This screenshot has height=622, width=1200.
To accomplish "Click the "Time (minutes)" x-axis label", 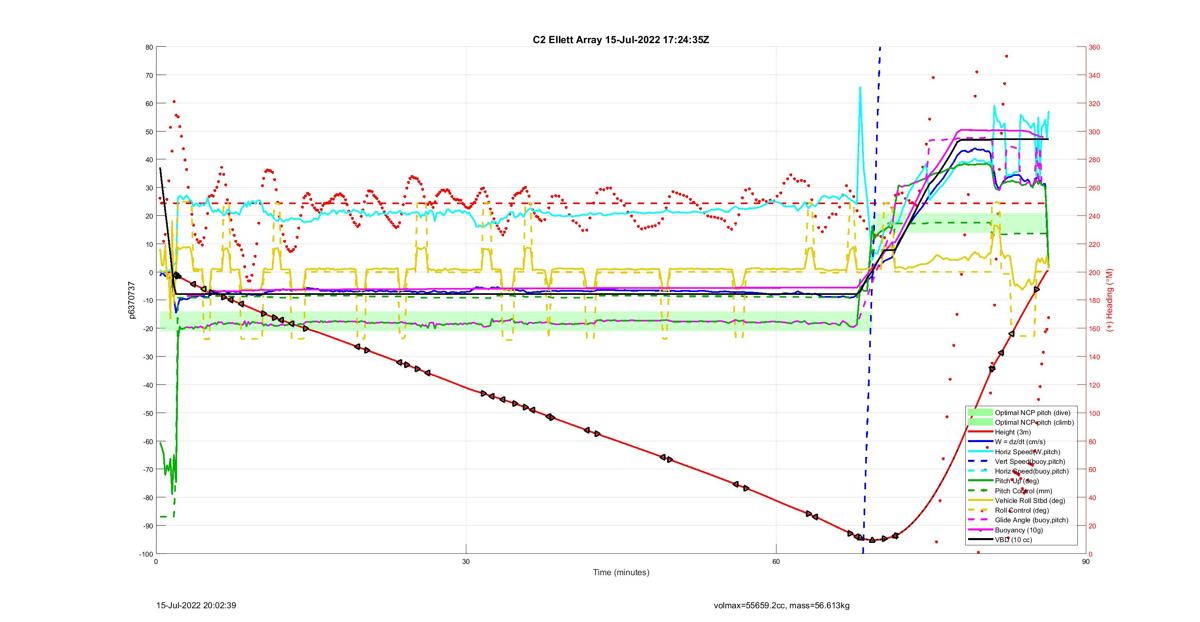I will click(621, 573).
